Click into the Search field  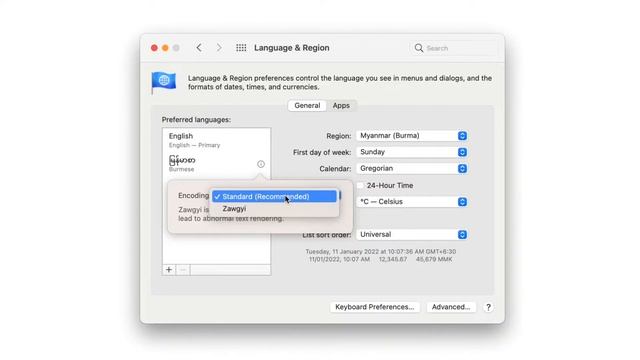coord(454,48)
